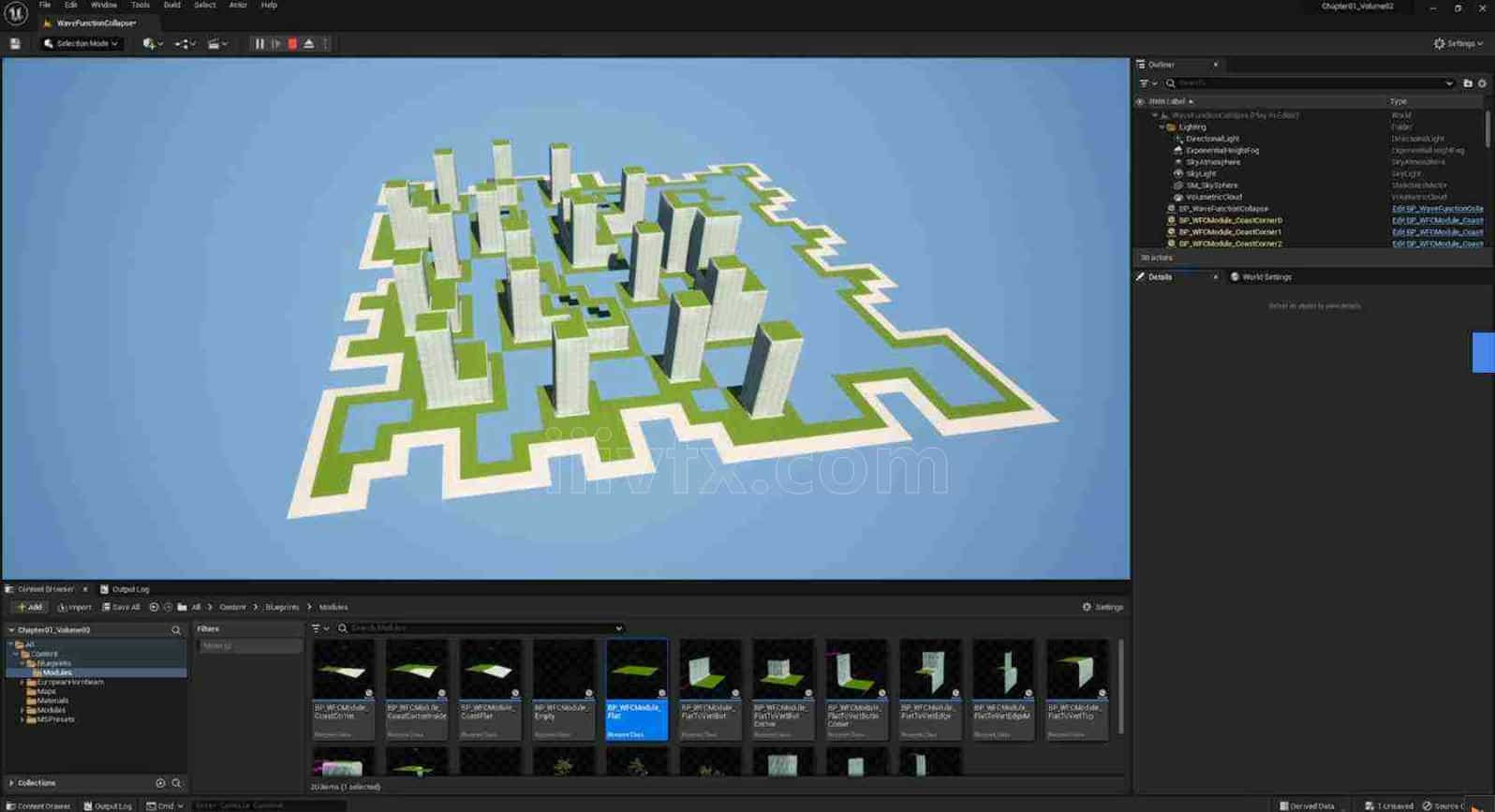Switch to the World Settings tab
This screenshot has height=812, width=1495.
(1261, 277)
